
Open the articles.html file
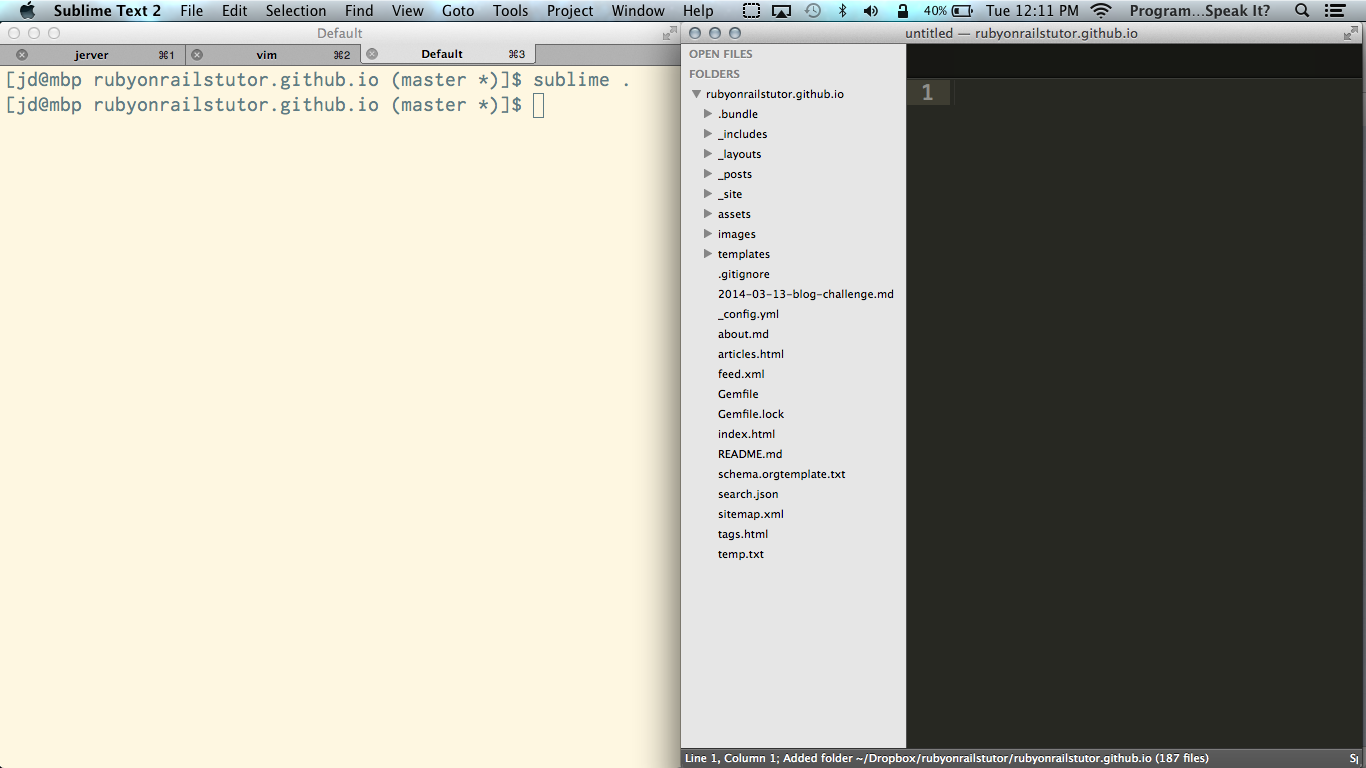coord(751,354)
